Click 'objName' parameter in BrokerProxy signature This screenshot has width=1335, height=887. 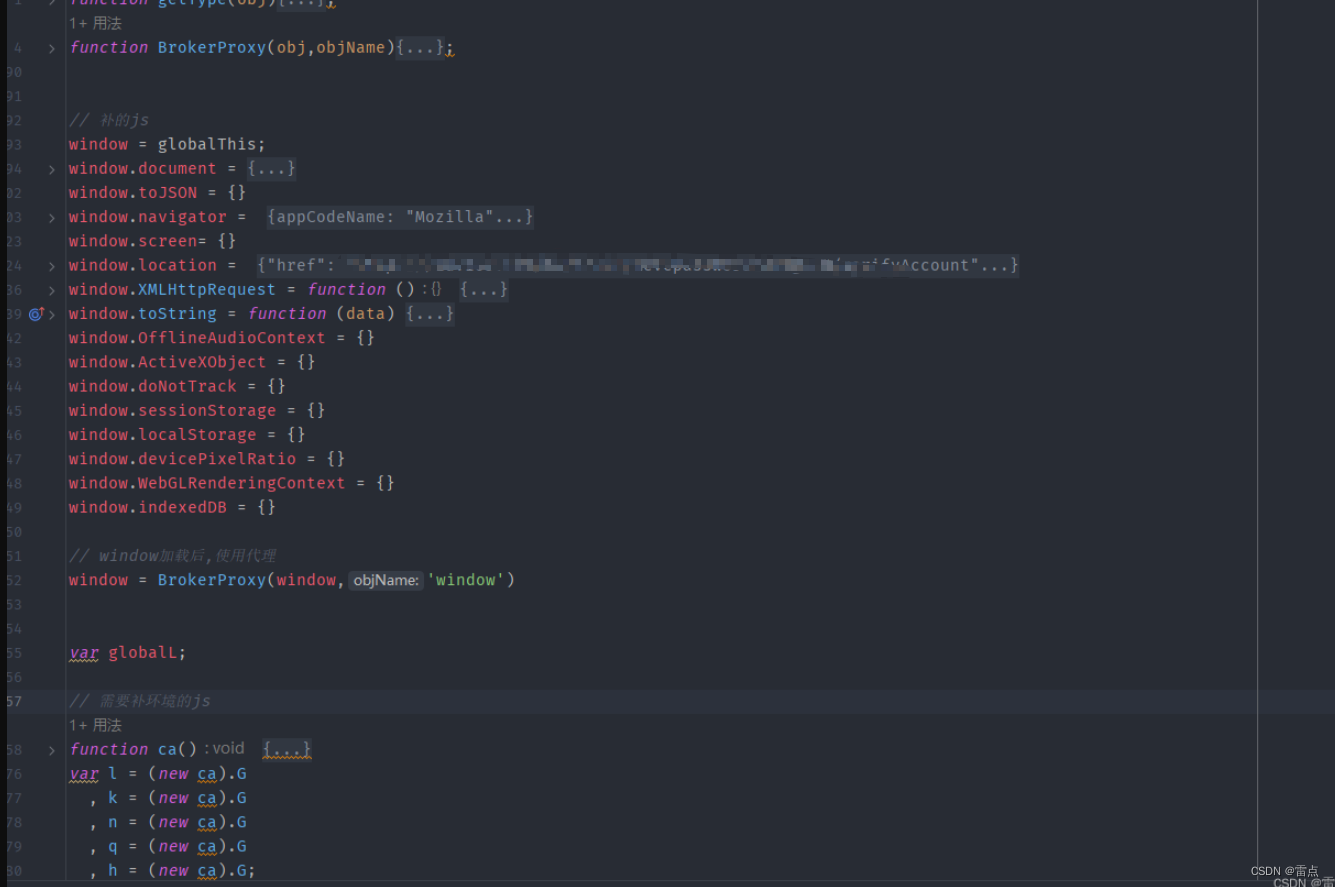[x=351, y=48]
